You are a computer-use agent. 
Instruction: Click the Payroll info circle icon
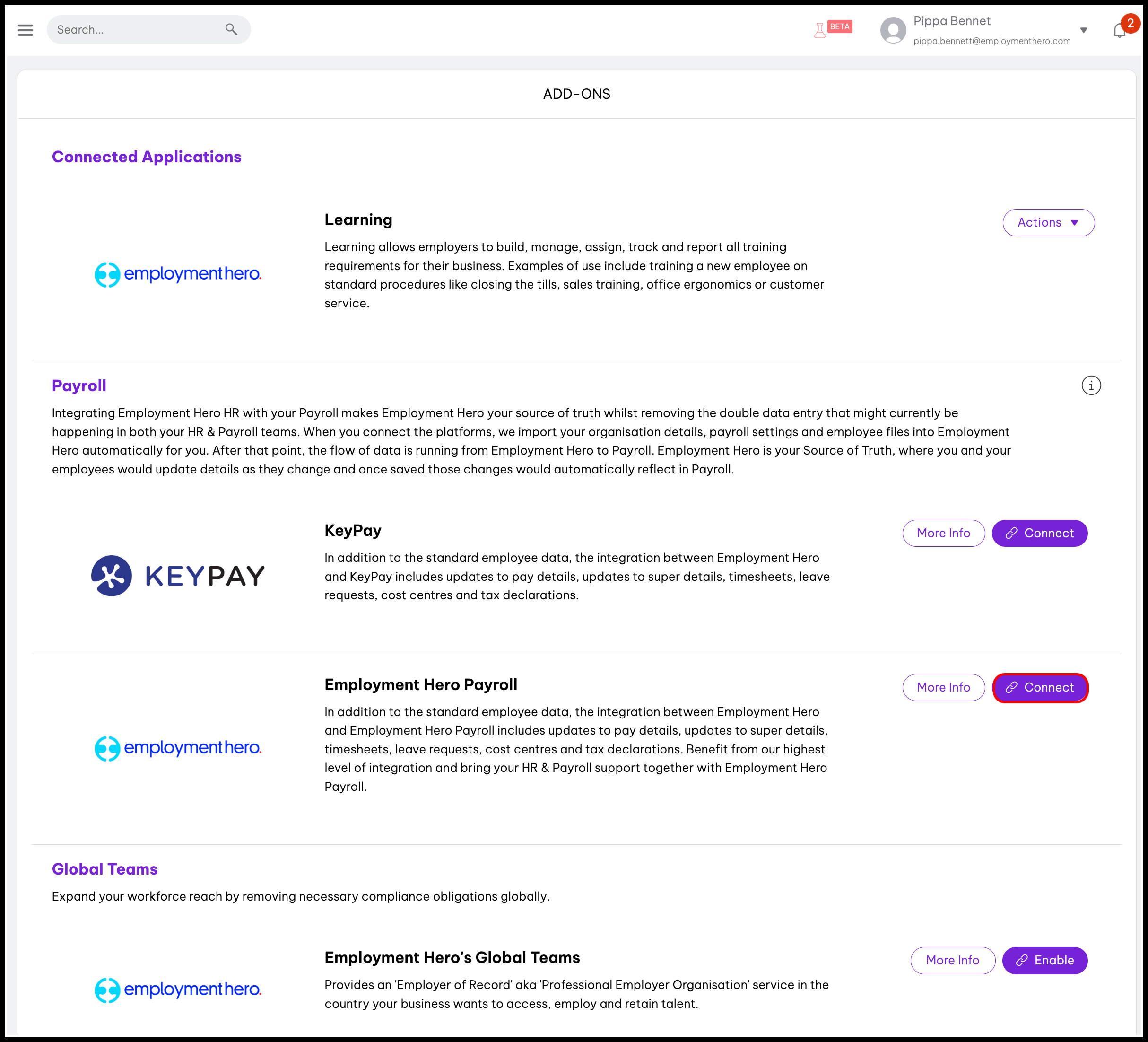pyautogui.click(x=1091, y=385)
